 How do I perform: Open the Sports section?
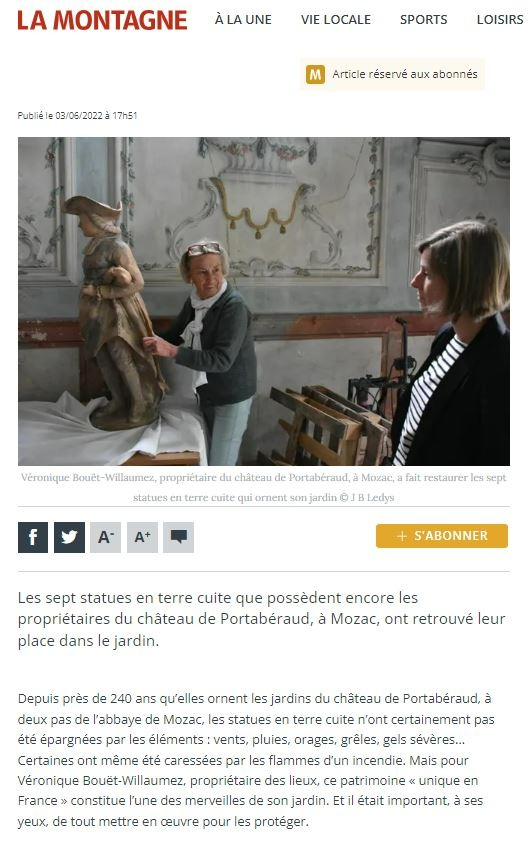tap(424, 19)
